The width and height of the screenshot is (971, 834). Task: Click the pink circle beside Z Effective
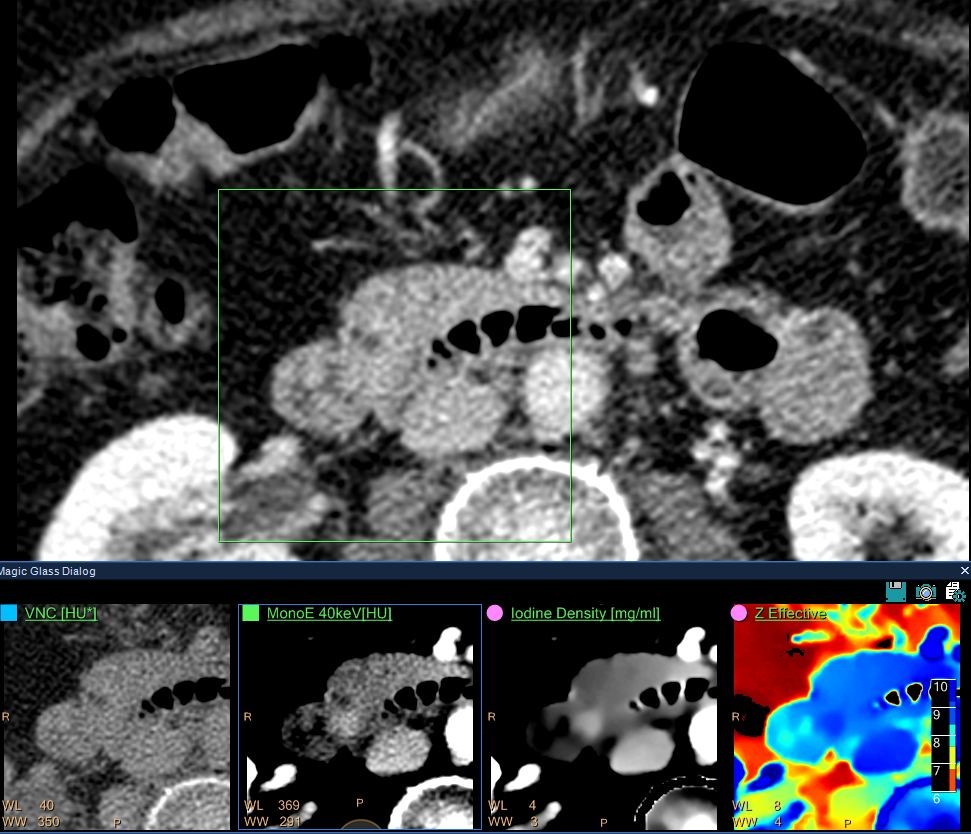(739, 613)
